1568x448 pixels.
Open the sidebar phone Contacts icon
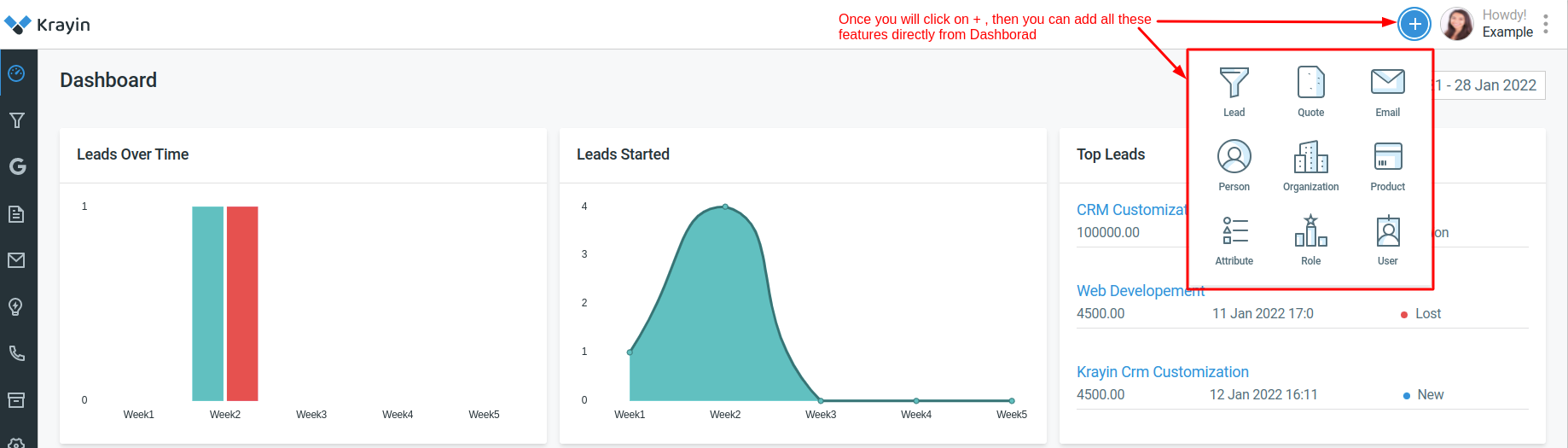16,353
